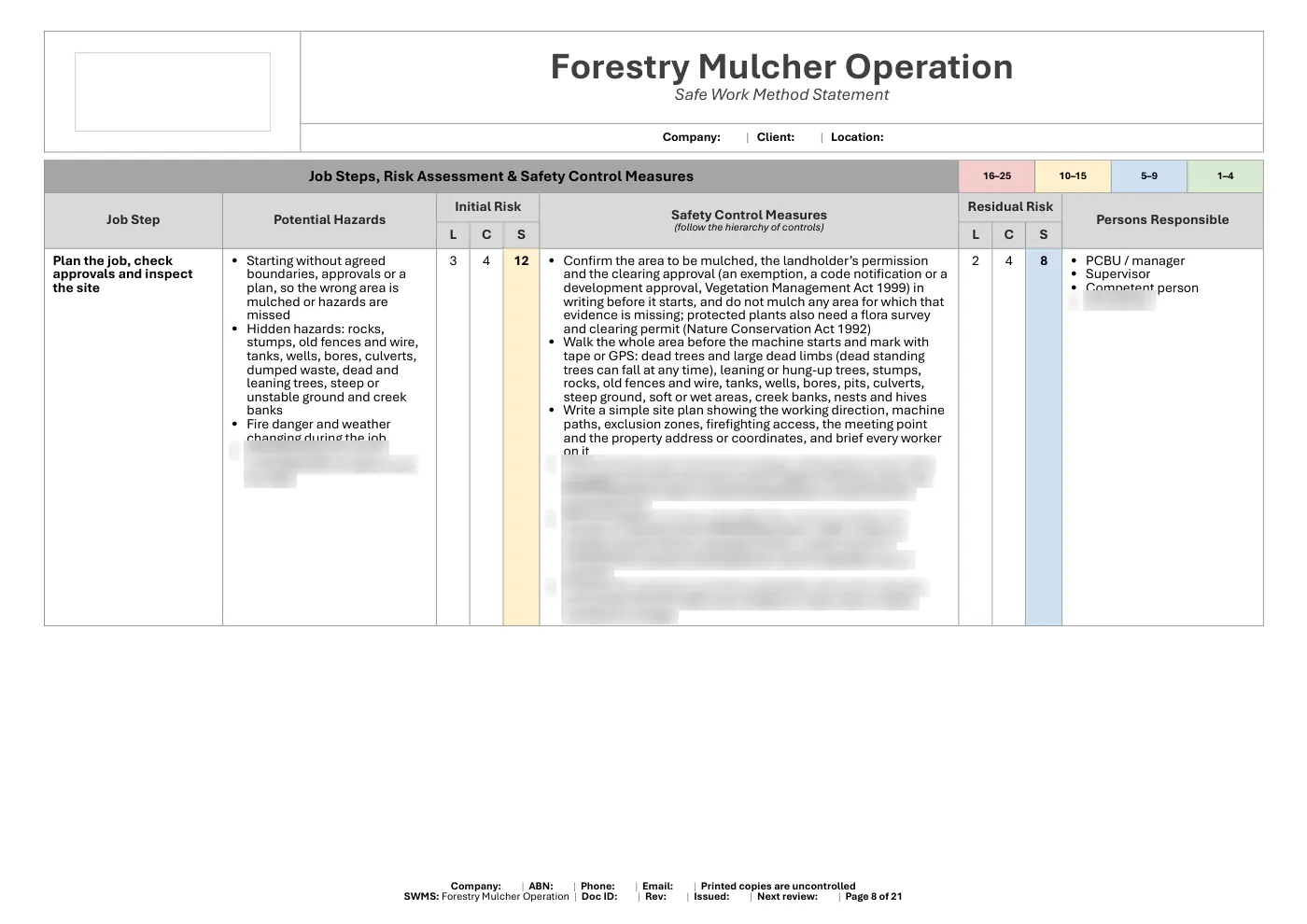The width and height of the screenshot is (1307, 924).
Task: Click the "Location:" field in the header
Action: (x=857, y=137)
